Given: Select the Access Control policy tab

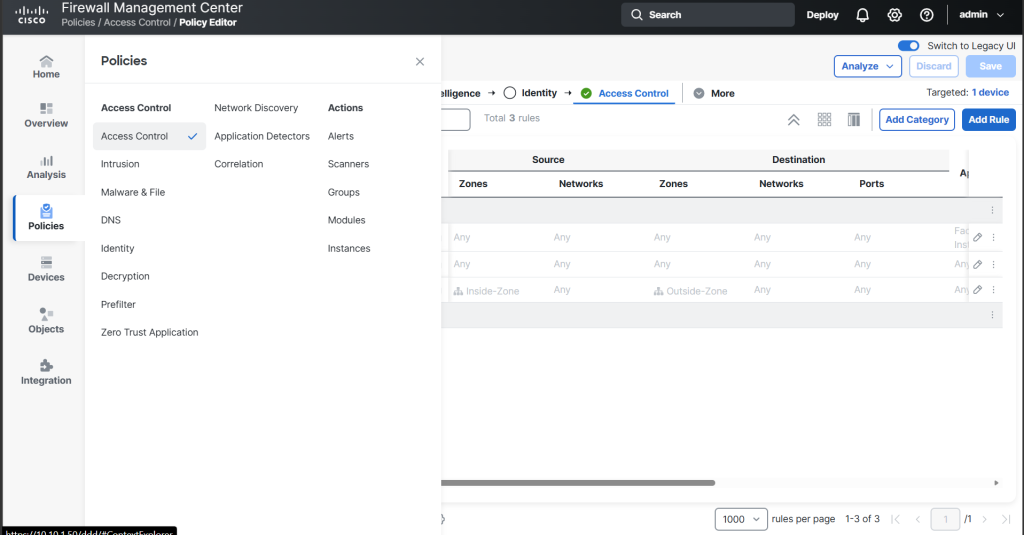Looking at the screenshot, I should (x=624, y=93).
